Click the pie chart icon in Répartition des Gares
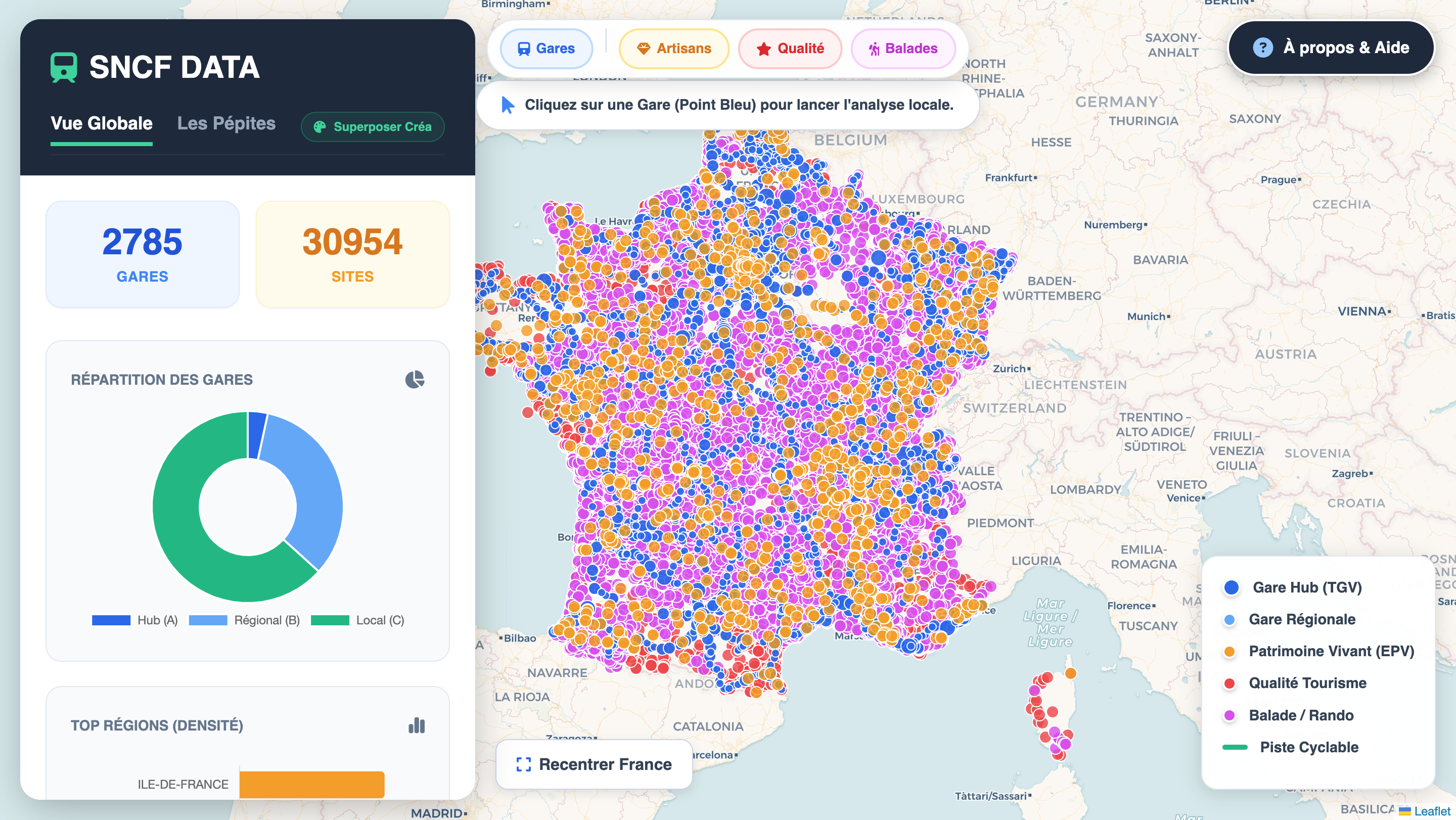This screenshot has width=1456, height=820. 415,379
